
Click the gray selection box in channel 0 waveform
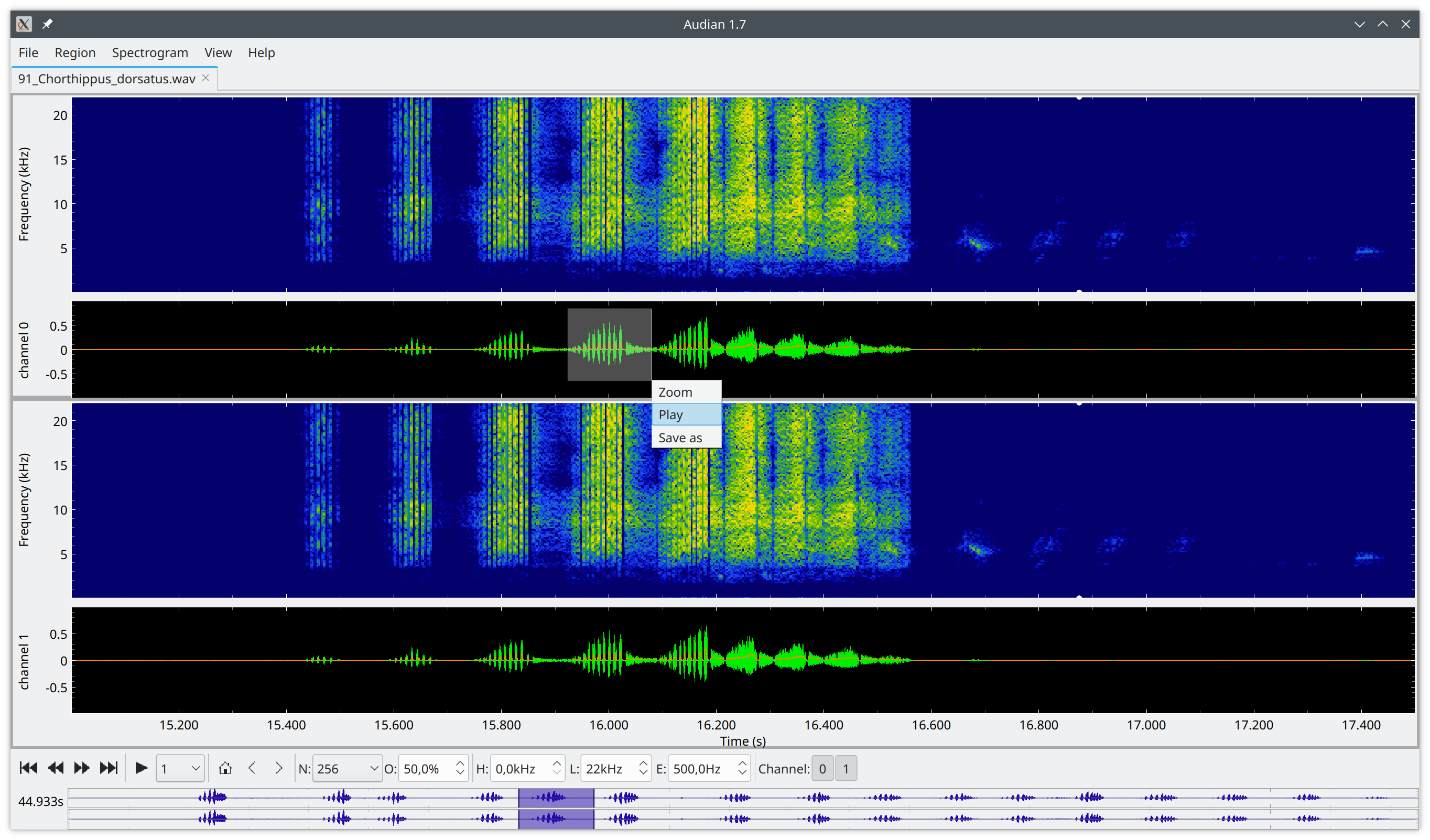click(610, 344)
